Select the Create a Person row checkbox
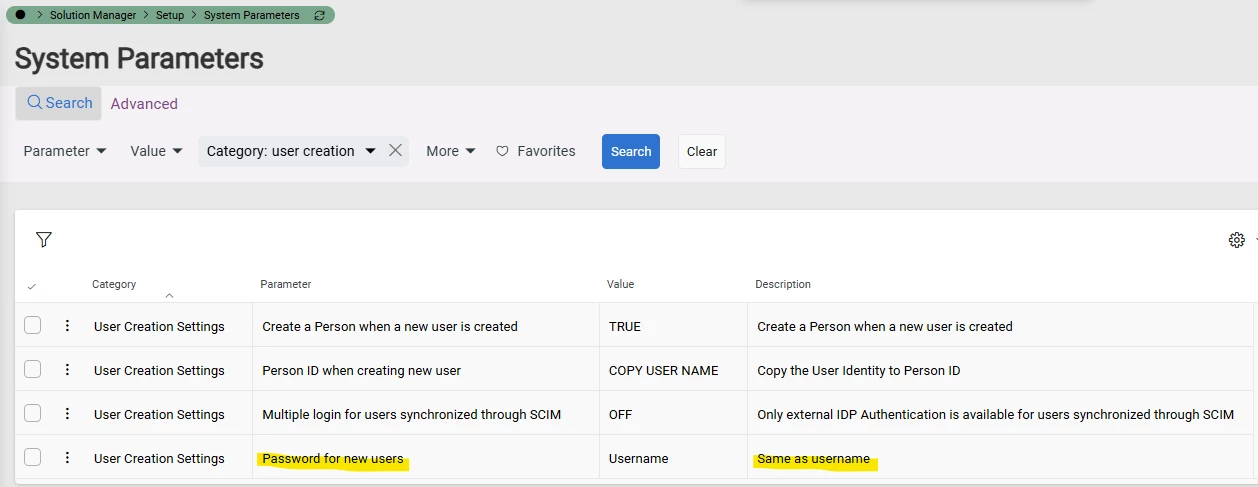Screen dimensions: 1258x487 pyautogui.click(x=33, y=325)
